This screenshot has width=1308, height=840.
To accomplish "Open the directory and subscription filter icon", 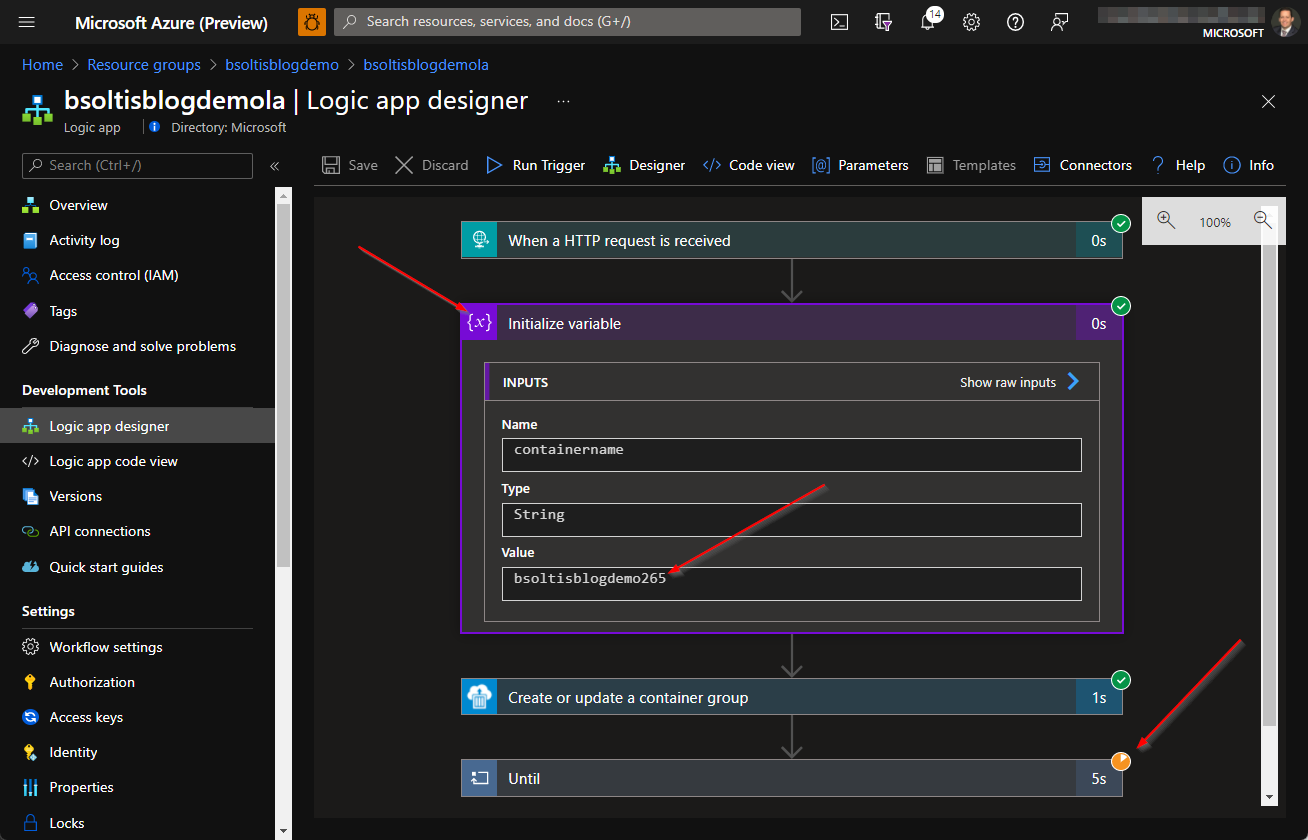I will (x=883, y=22).
